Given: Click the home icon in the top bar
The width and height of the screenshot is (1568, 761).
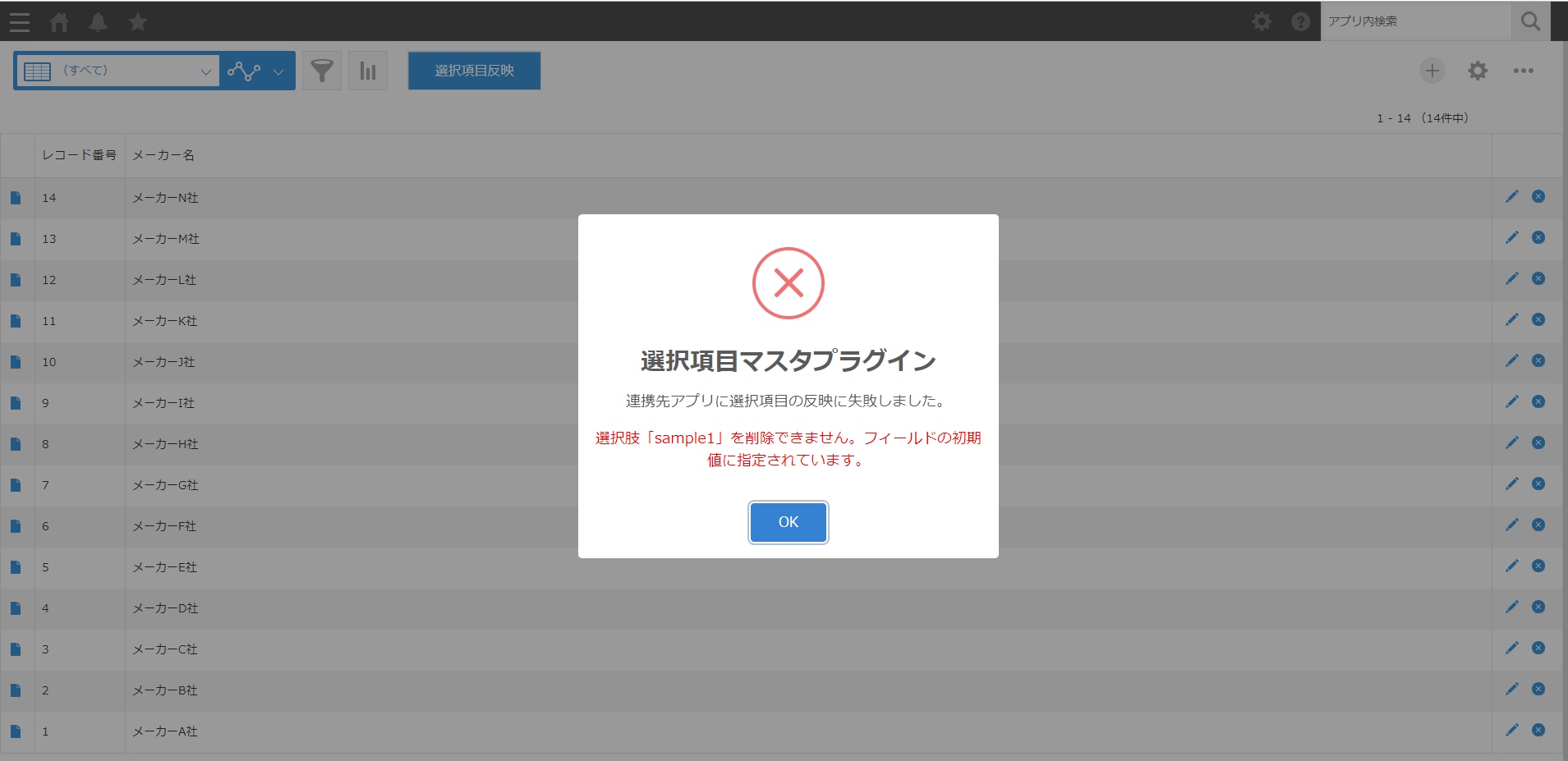Looking at the screenshot, I should pyautogui.click(x=59, y=21).
